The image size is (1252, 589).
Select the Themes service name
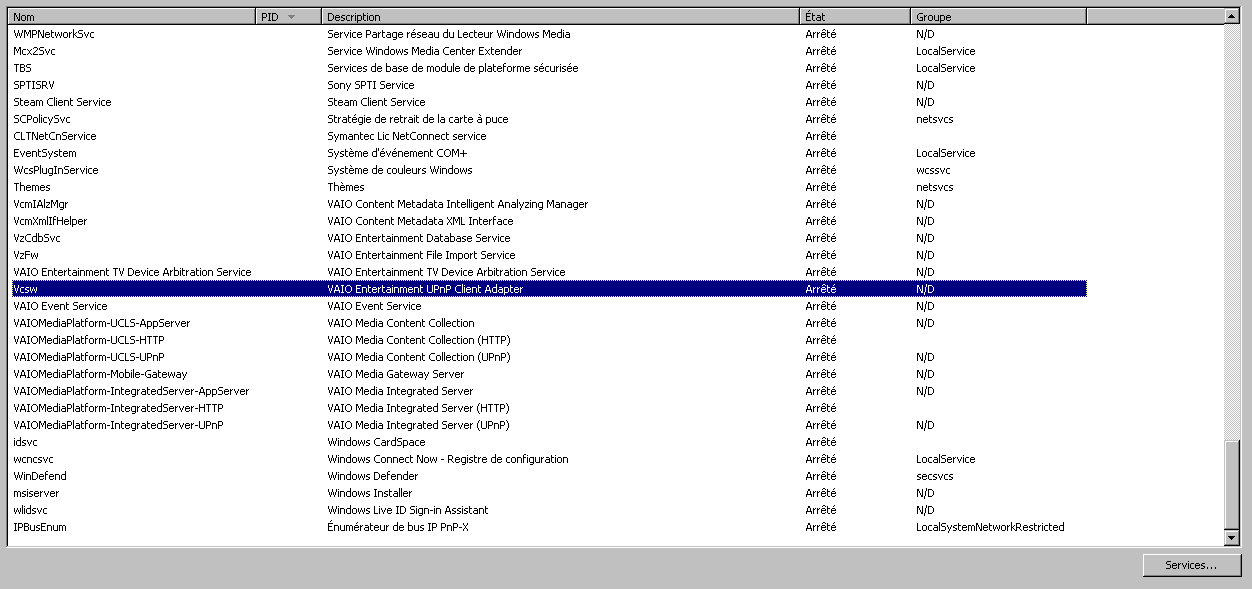pyautogui.click(x=31, y=187)
